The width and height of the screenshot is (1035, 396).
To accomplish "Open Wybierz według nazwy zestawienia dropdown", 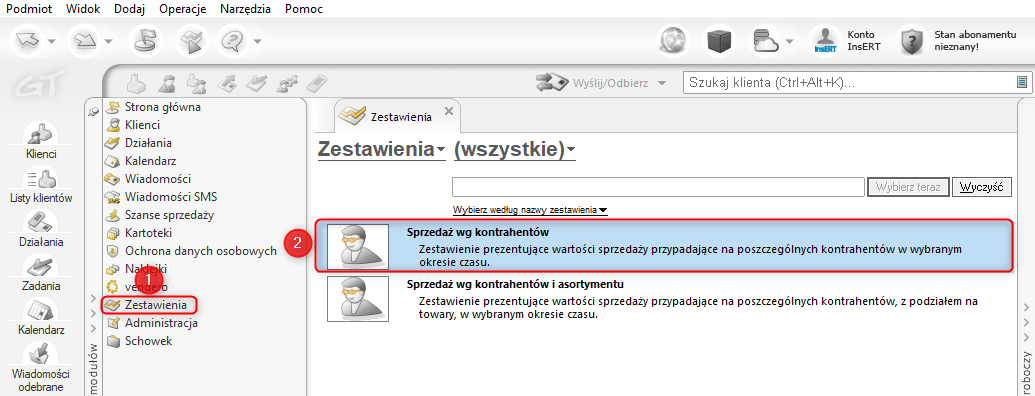I will [x=529, y=210].
